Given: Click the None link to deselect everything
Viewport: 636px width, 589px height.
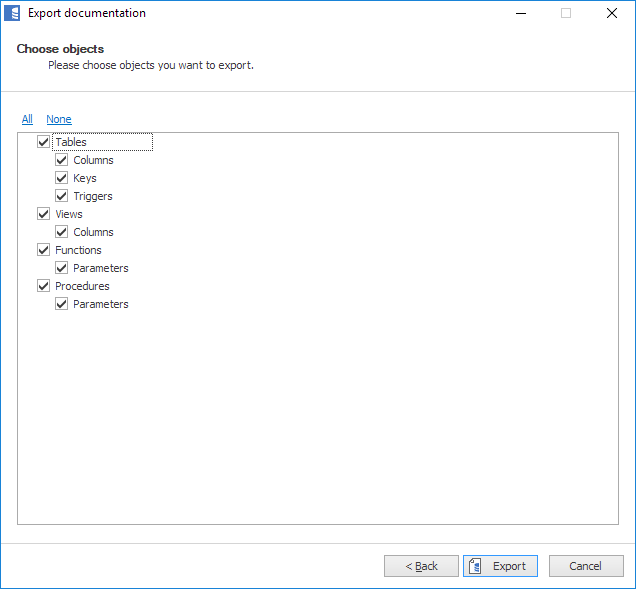Looking at the screenshot, I should point(59,119).
